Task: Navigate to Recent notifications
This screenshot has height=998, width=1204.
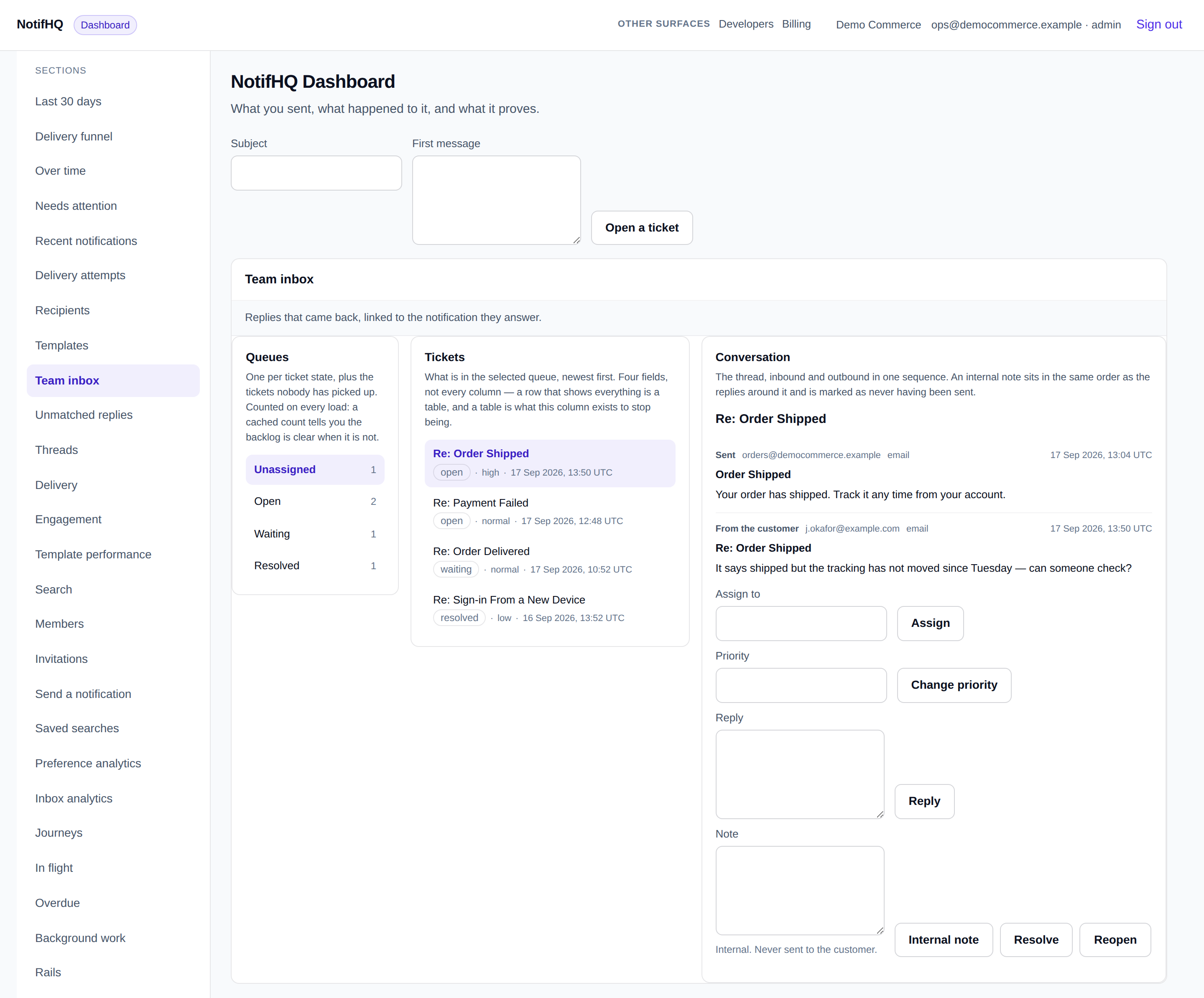Action: [113, 241]
